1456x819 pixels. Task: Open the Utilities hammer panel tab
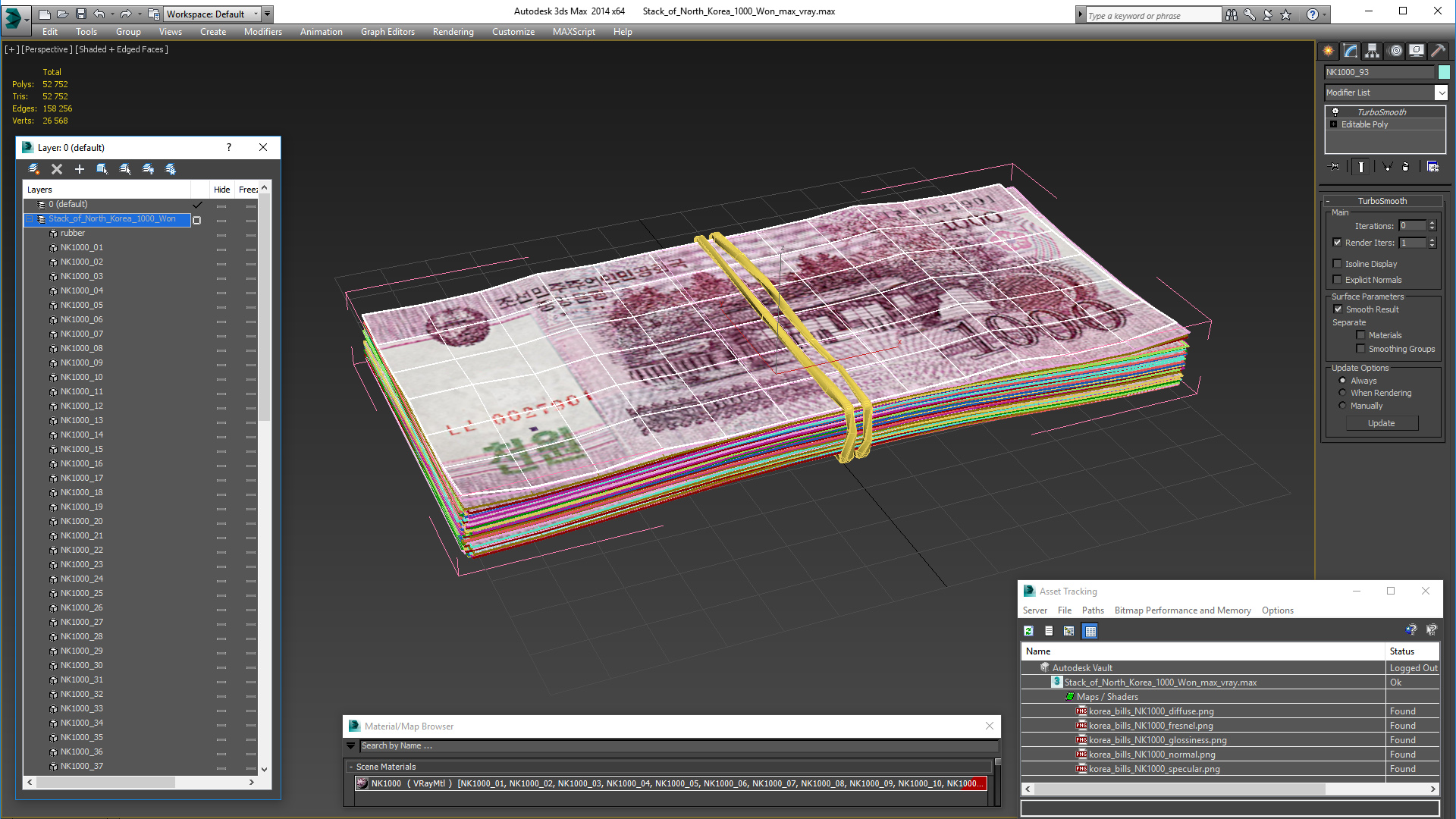1438,51
